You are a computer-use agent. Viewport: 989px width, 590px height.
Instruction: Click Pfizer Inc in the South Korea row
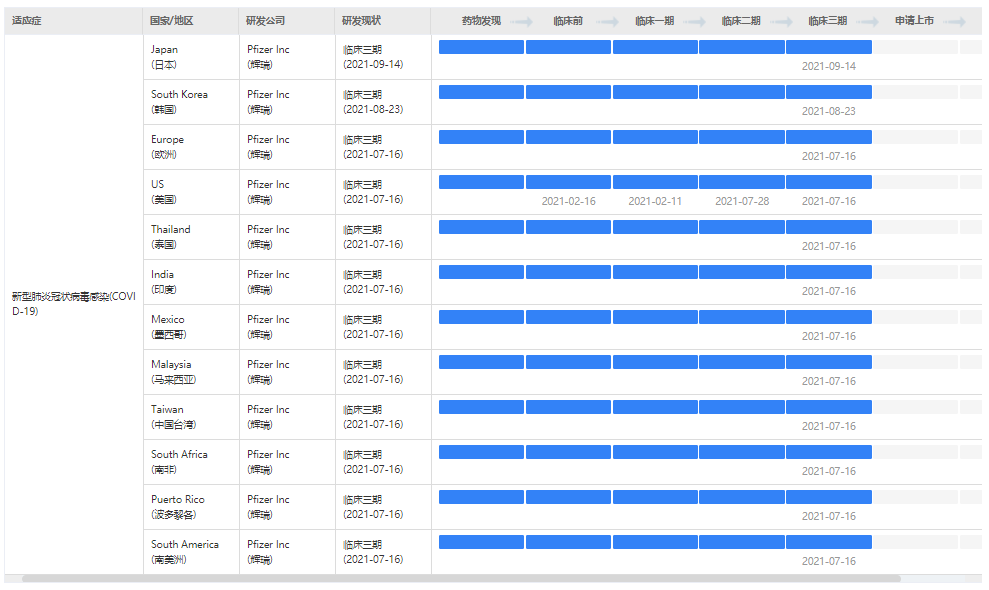(x=268, y=94)
